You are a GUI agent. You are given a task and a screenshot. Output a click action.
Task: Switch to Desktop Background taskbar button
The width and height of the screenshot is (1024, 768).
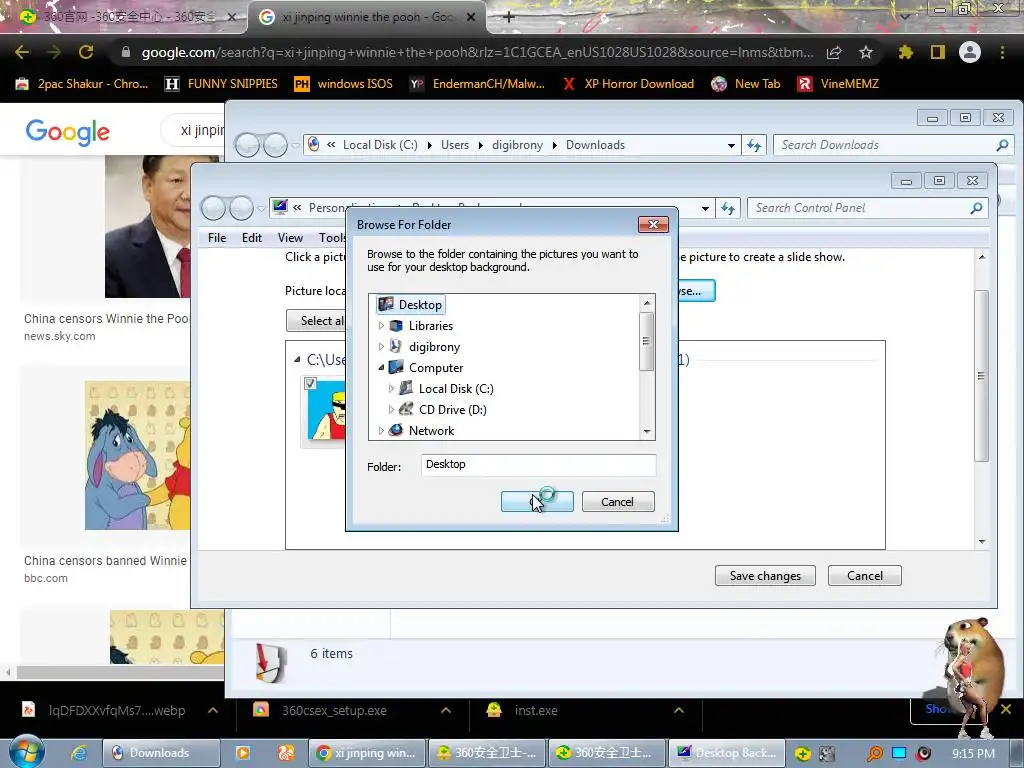click(726, 753)
